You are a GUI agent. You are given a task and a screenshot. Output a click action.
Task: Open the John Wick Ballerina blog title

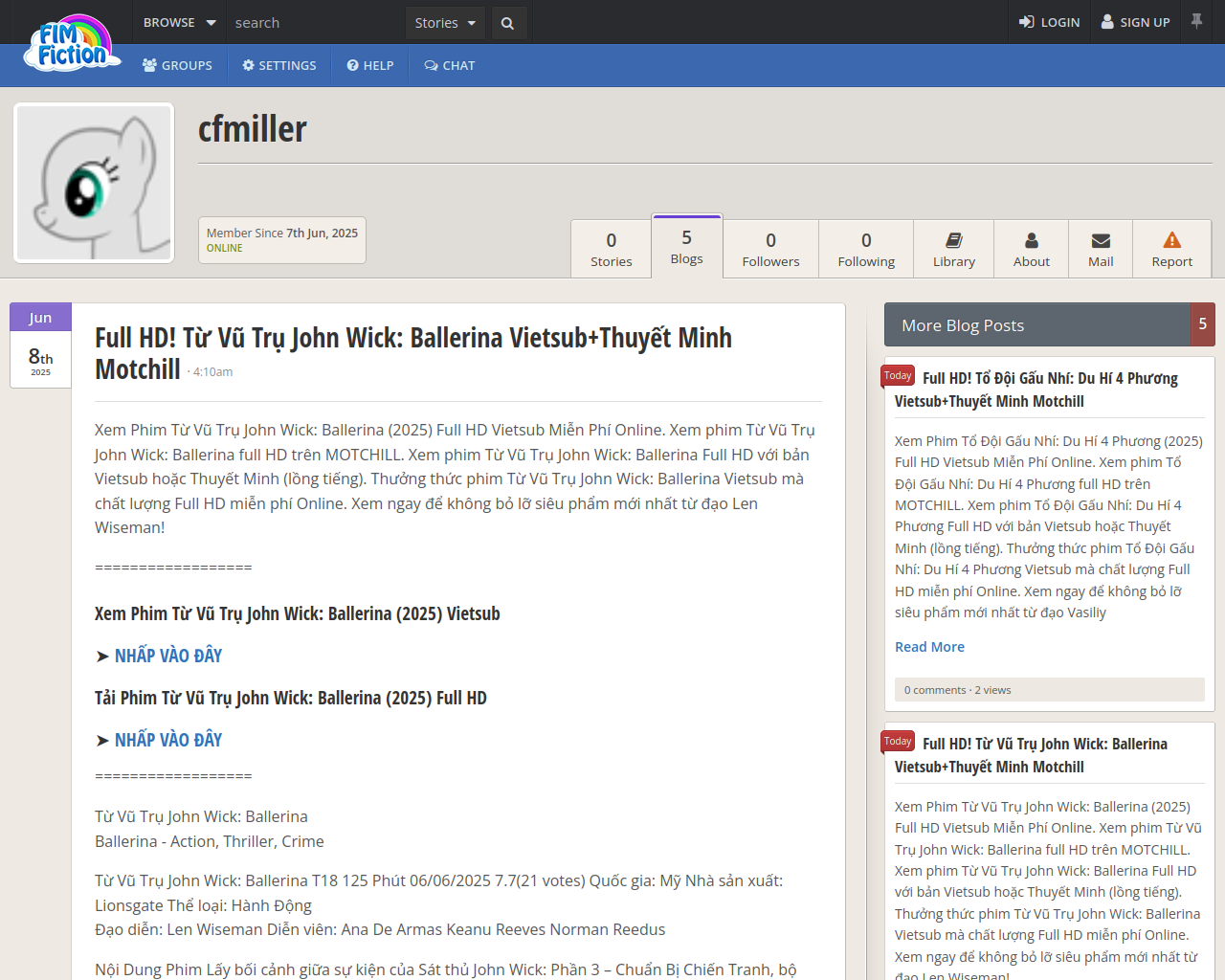click(413, 353)
